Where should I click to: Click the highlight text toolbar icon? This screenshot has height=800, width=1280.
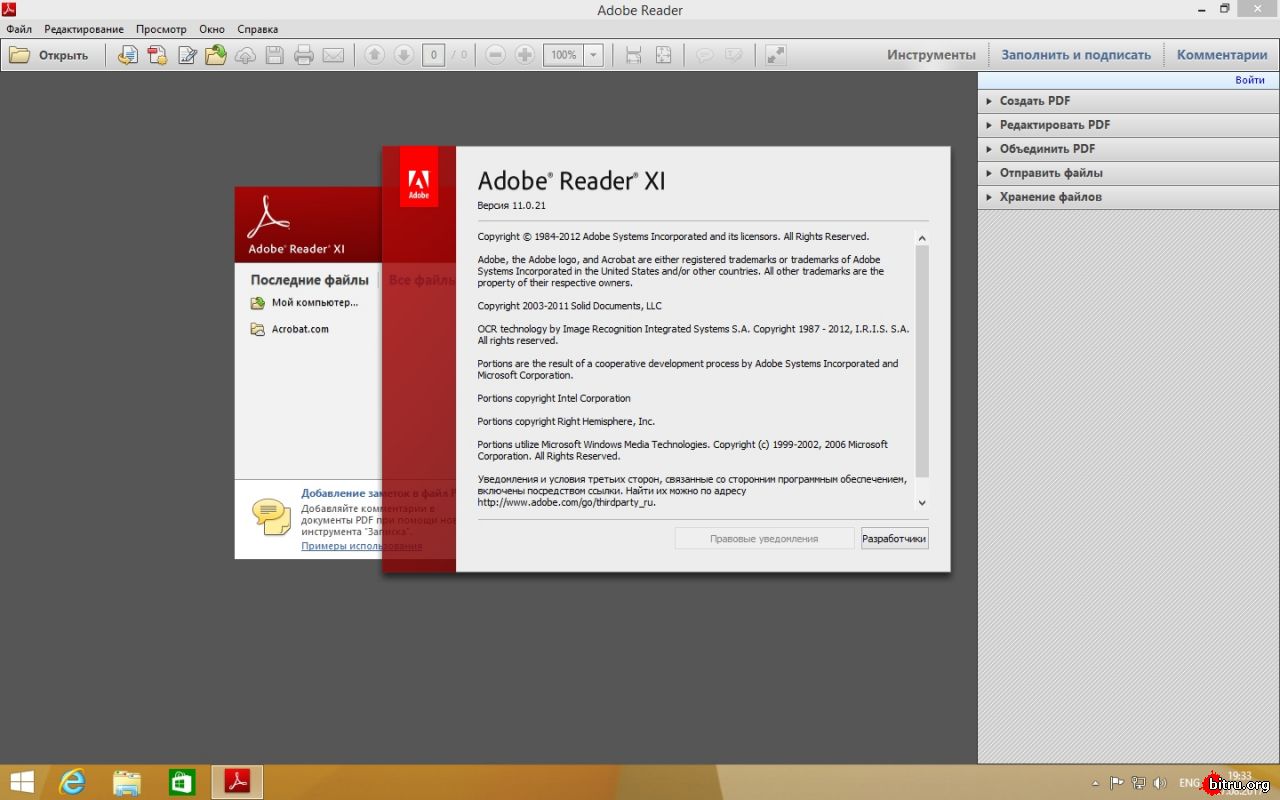pos(733,55)
